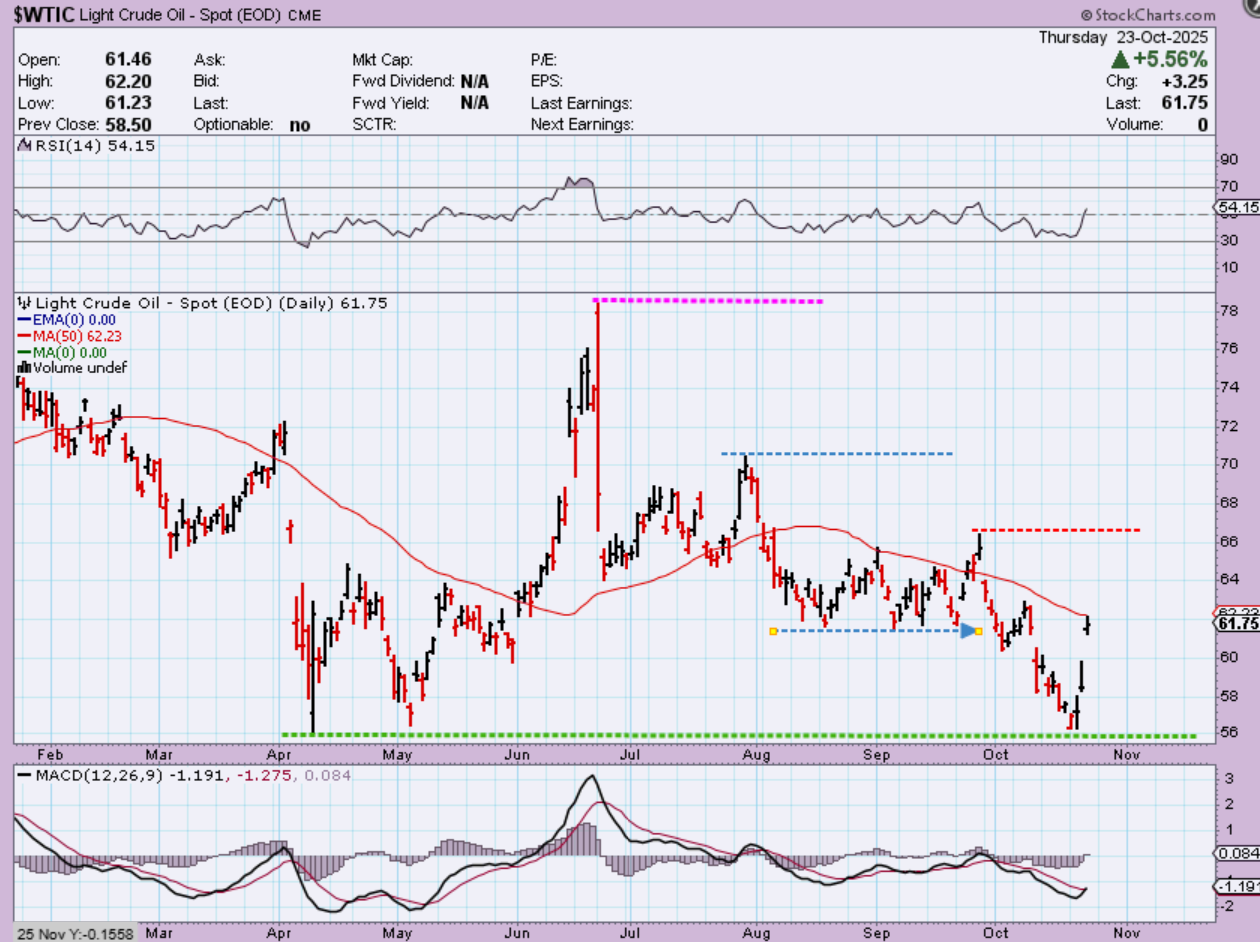Click the 61.75 last price tag on axis
The image size is (1260, 942).
(1236, 624)
